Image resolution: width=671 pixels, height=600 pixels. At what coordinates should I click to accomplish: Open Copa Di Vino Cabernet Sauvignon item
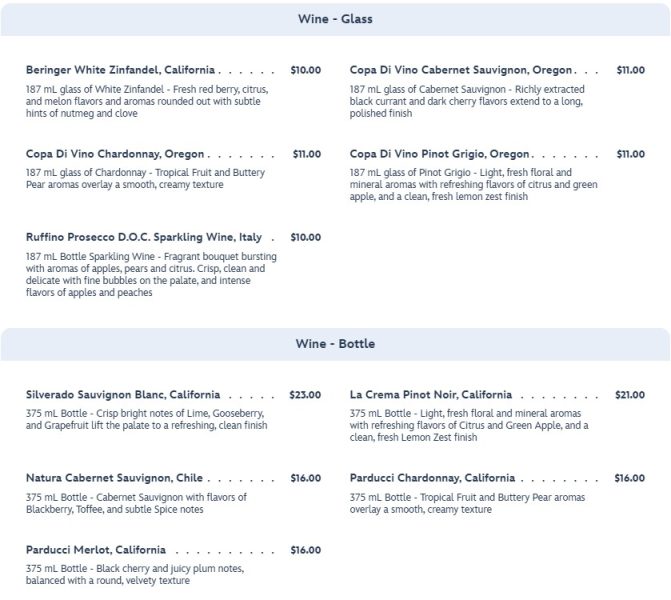[461, 70]
